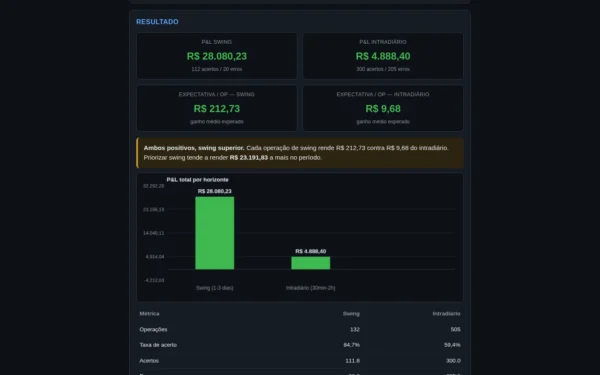Click the bold R$ 23.191,83 amount in callout
The width and height of the screenshot is (600, 375).
pyautogui.click(x=249, y=158)
